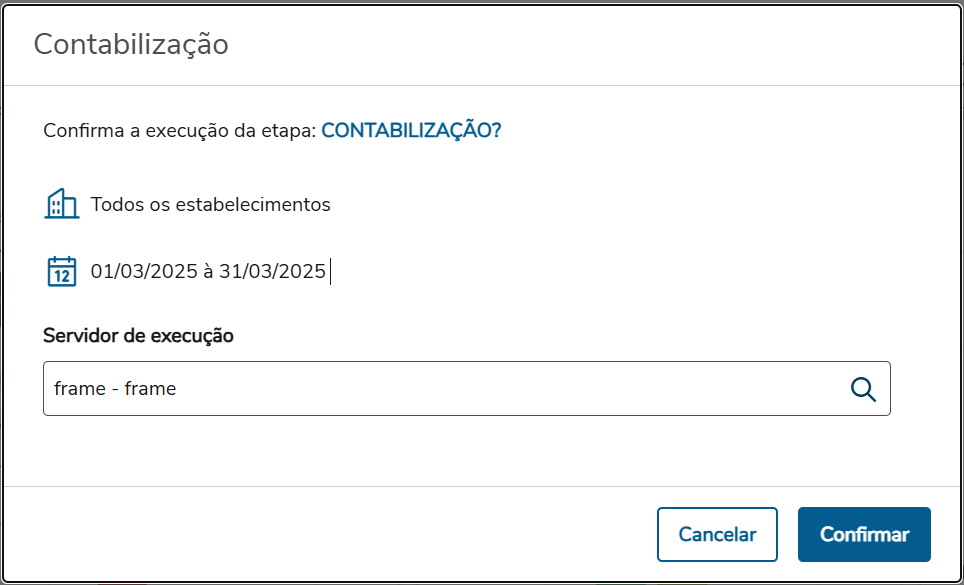Click the 'à' separator between dates
Screen dimensions: 964x585
[x=206, y=271]
